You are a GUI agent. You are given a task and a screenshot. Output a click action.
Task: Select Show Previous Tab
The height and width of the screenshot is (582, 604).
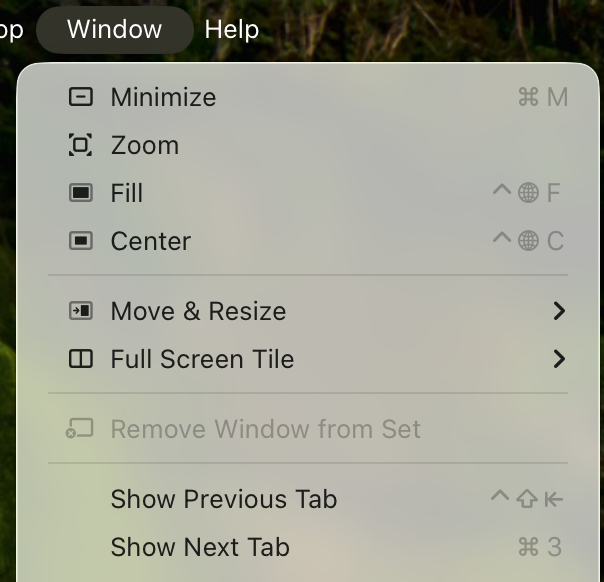coord(224,499)
